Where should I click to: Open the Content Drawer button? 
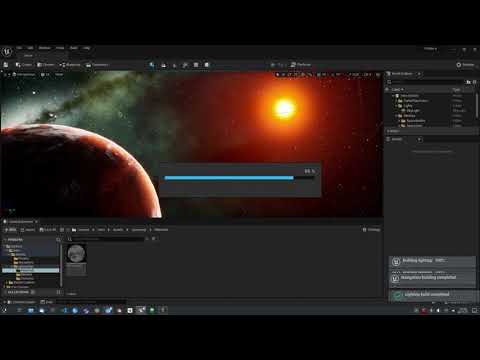click(21, 302)
